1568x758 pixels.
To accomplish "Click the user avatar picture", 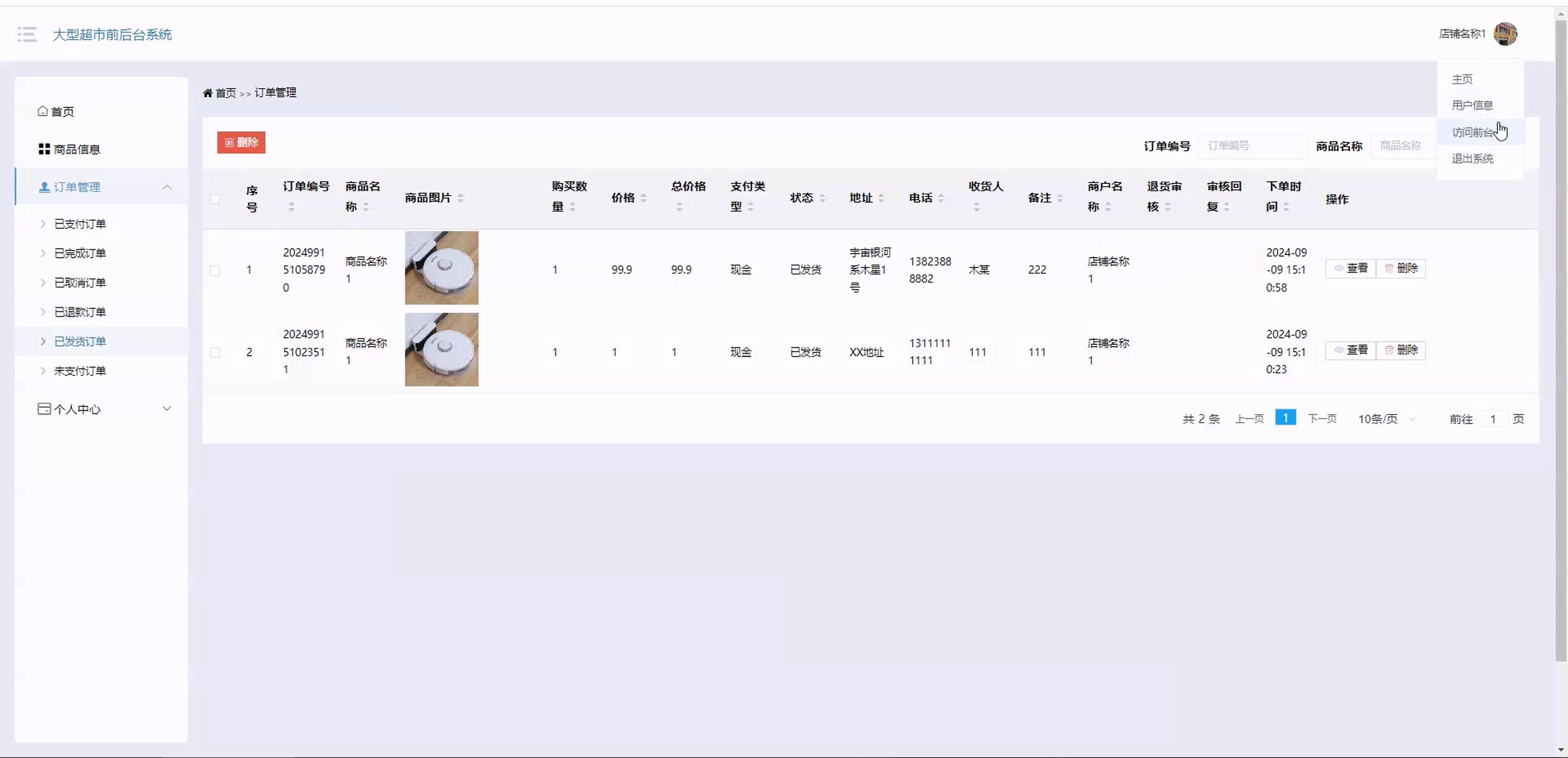I will 1505,34.
